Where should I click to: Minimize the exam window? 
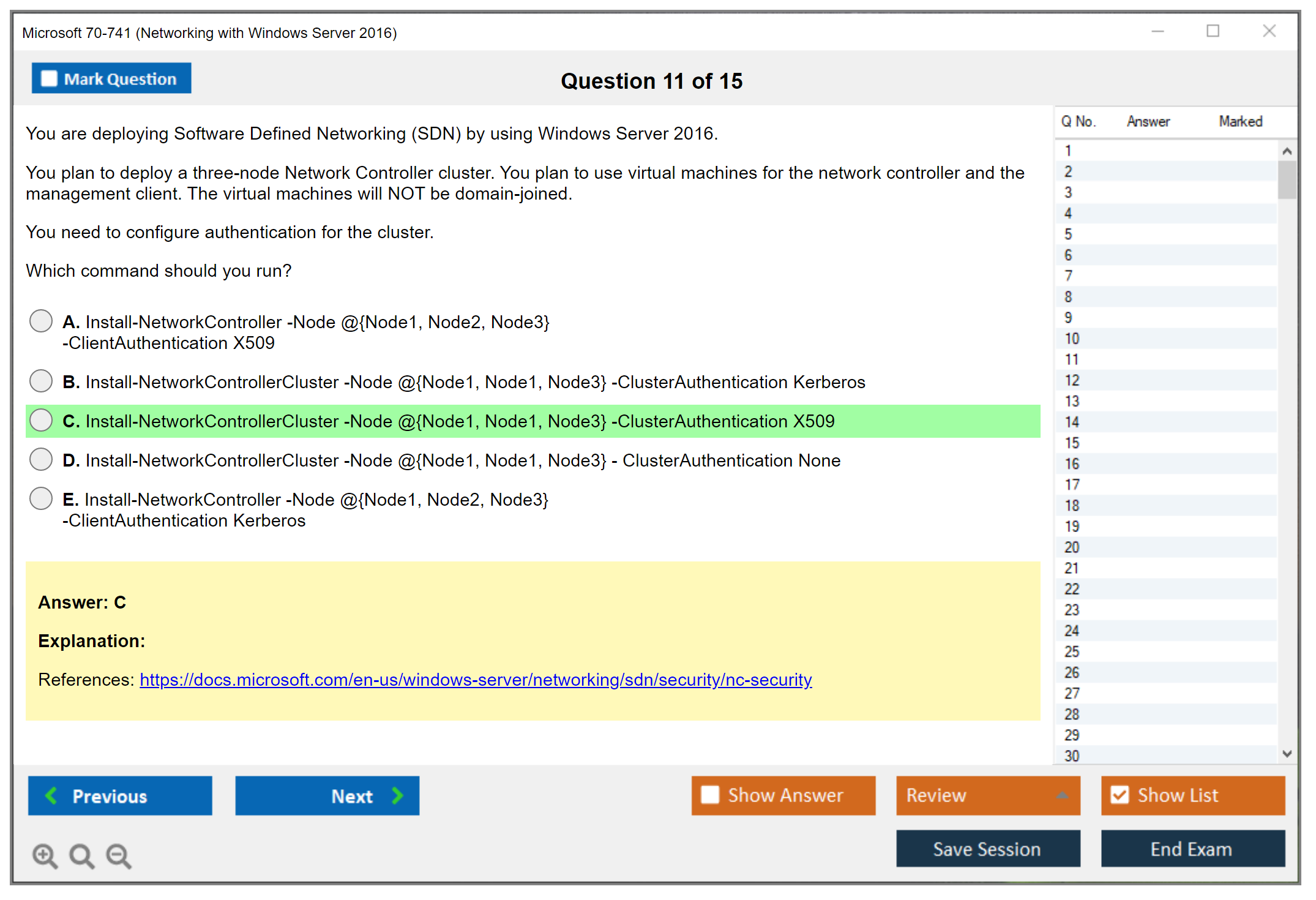[x=1157, y=31]
